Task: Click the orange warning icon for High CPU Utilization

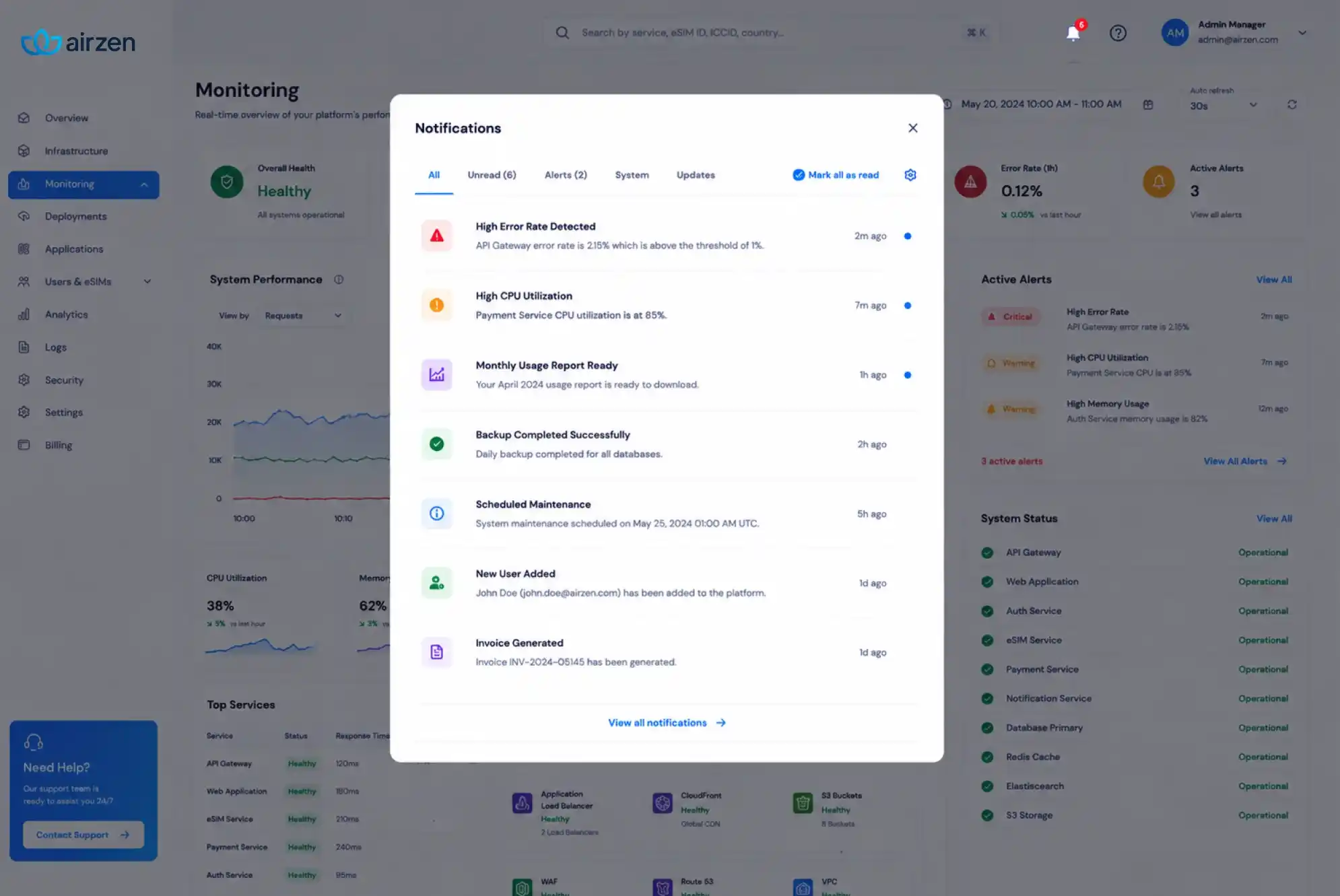Action: [x=437, y=305]
